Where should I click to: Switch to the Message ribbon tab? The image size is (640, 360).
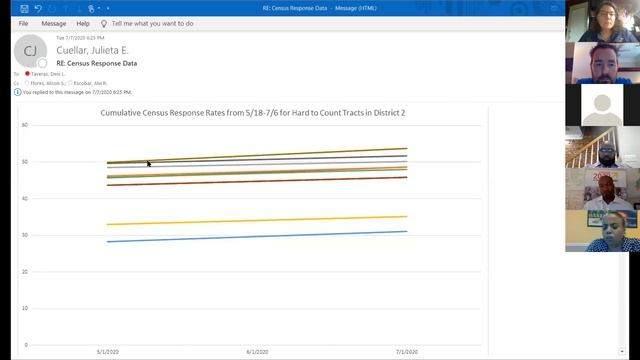53,24
